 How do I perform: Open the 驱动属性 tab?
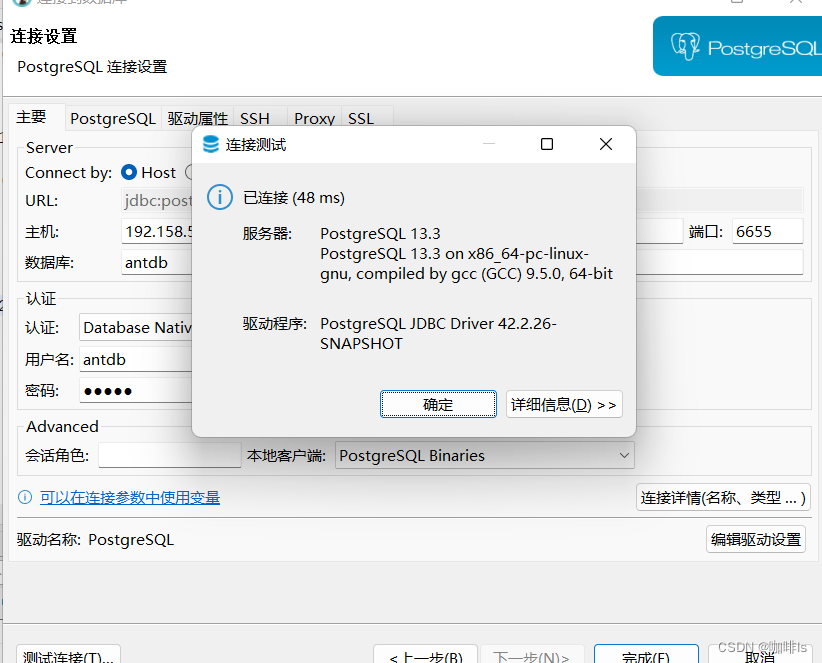[x=198, y=118]
